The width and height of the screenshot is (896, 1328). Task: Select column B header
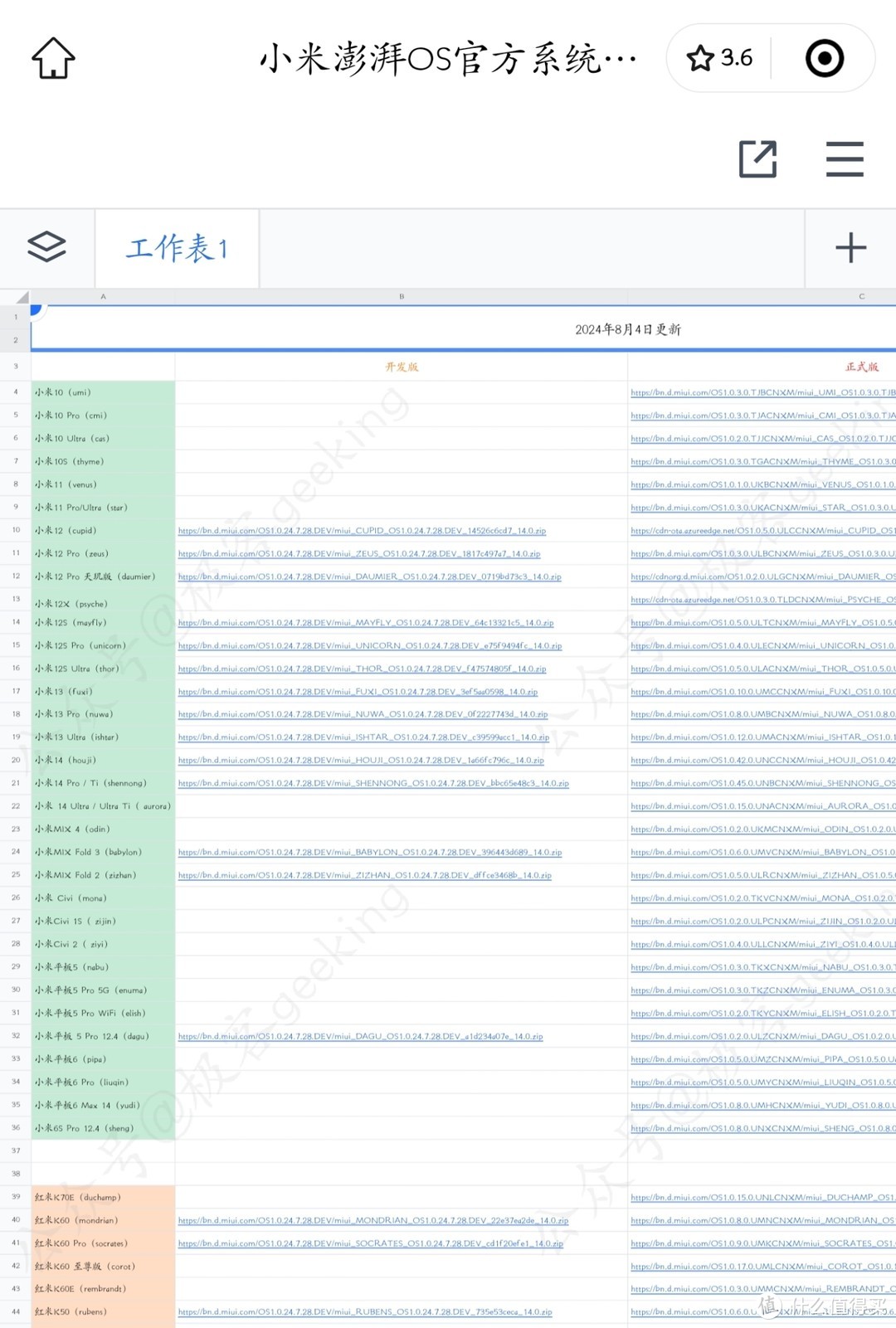click(x=402, y=296)
